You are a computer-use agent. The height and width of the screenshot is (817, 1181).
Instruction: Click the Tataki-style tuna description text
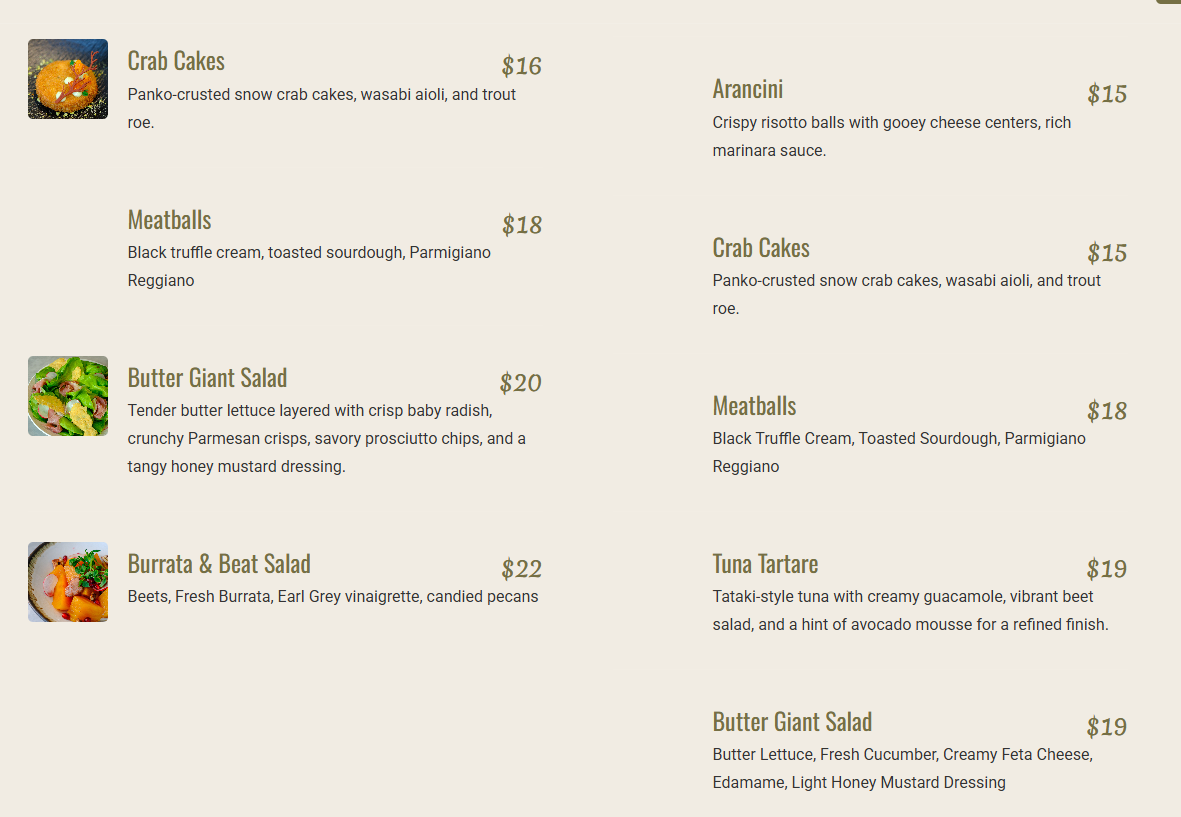[x=911, y=611]
